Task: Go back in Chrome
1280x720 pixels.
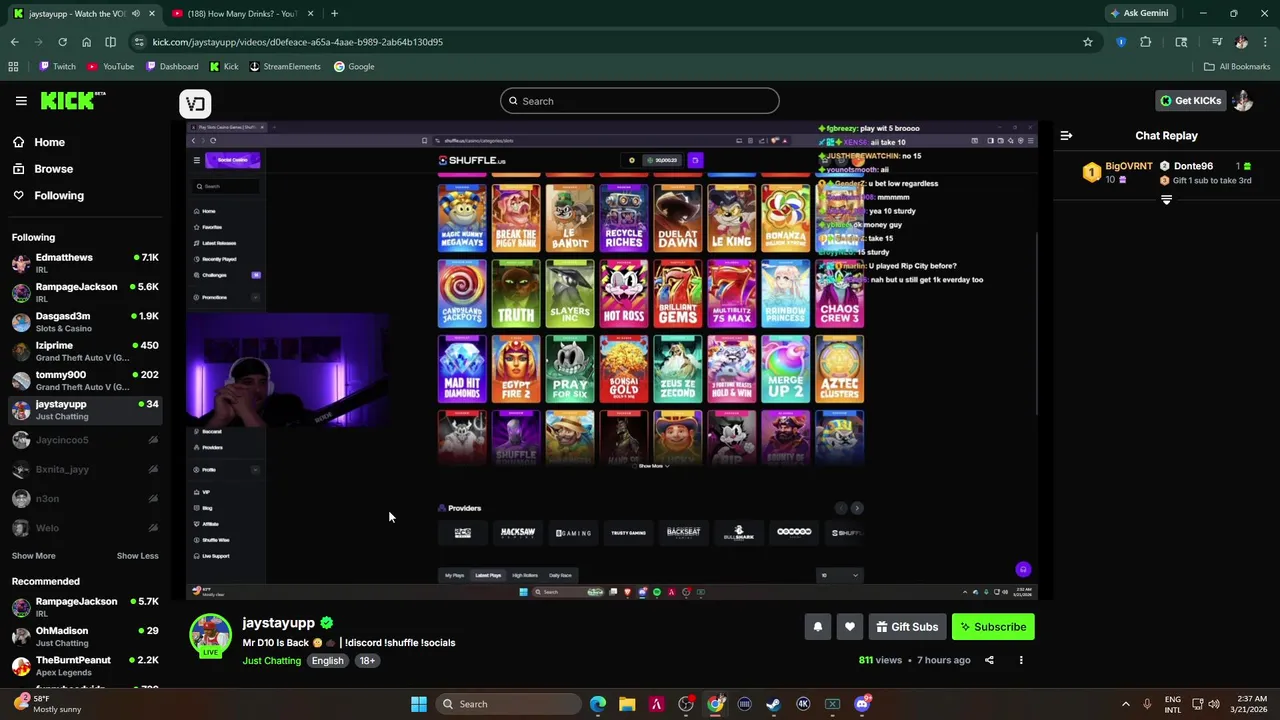Action: point(14,42)
